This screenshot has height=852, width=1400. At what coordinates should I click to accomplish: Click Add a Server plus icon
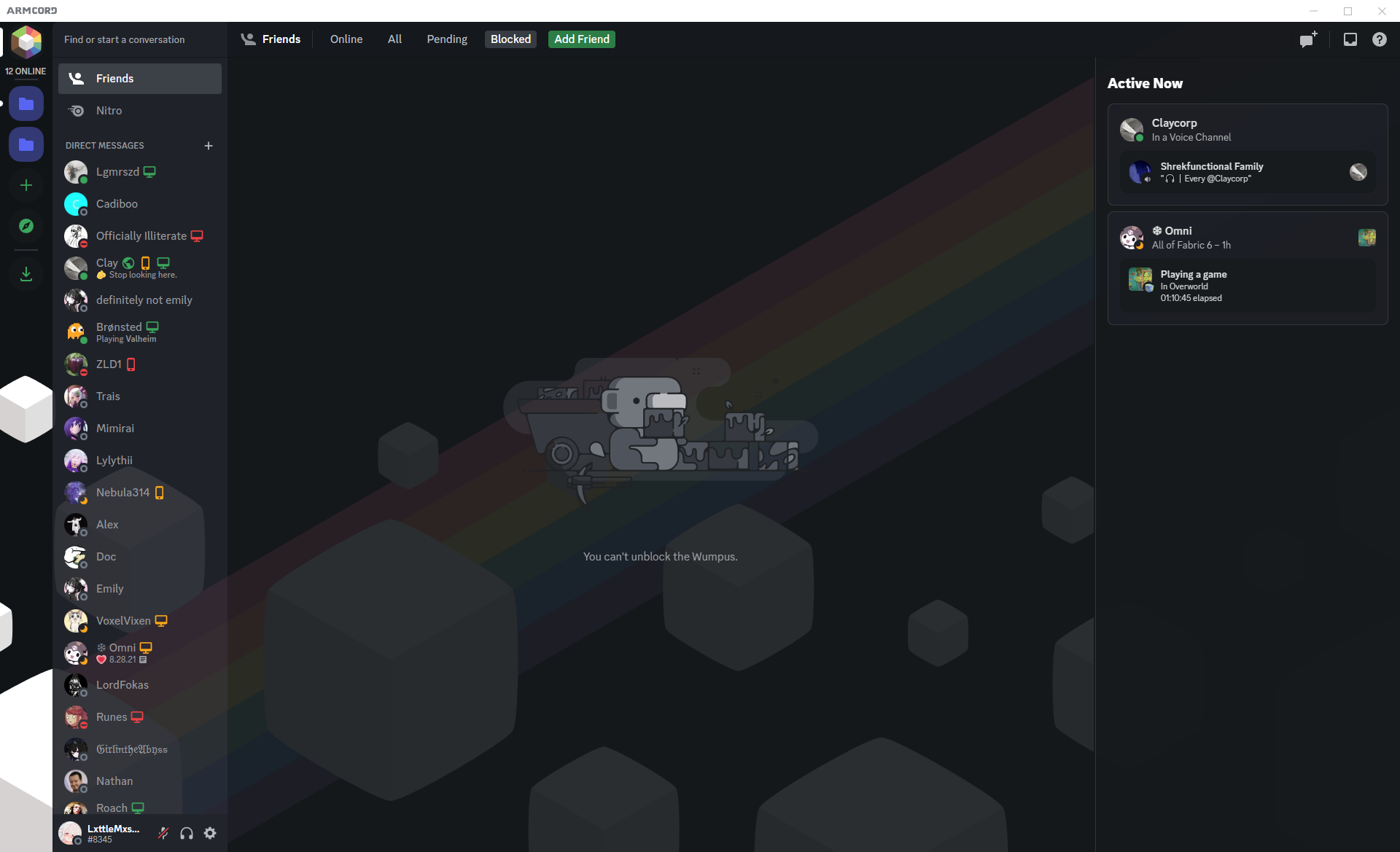point(26,185)
